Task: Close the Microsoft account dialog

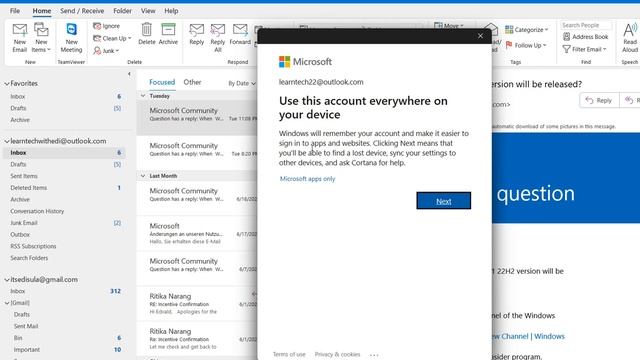Action: (x=480, y=36)
